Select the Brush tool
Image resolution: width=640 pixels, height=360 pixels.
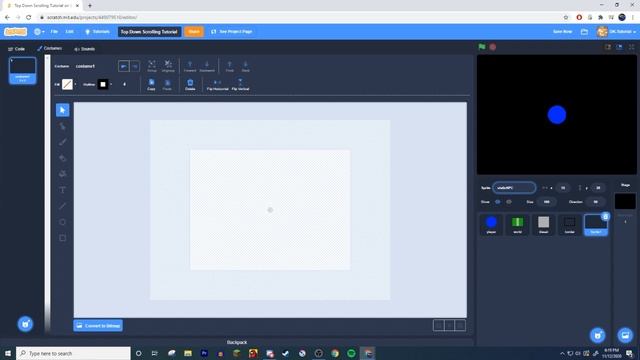pyautogui.click(x=62, y=142)
